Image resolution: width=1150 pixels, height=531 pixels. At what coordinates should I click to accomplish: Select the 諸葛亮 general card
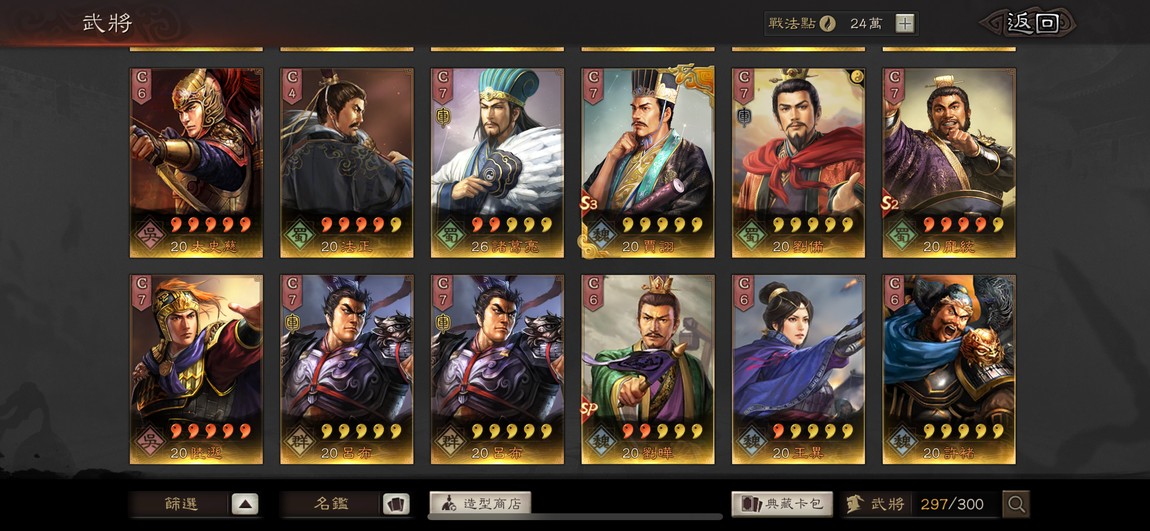(497, 163)
